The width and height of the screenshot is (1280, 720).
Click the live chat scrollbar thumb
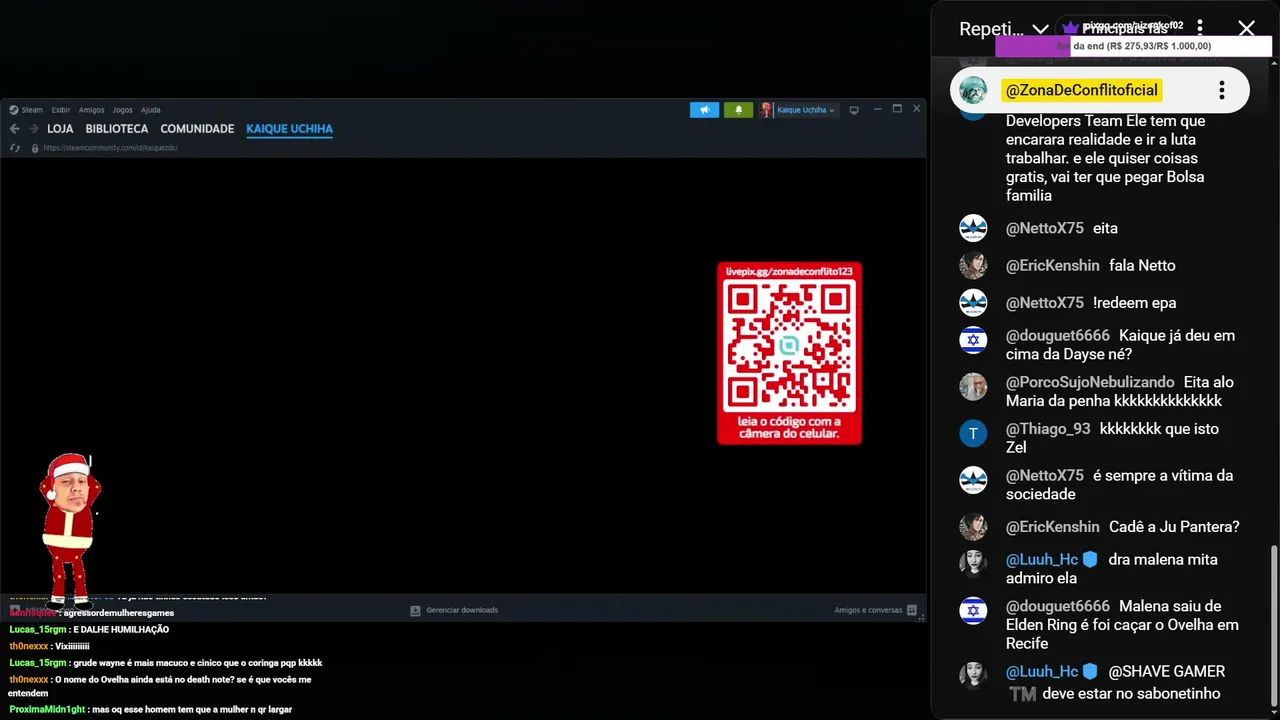pos(1273,625)
